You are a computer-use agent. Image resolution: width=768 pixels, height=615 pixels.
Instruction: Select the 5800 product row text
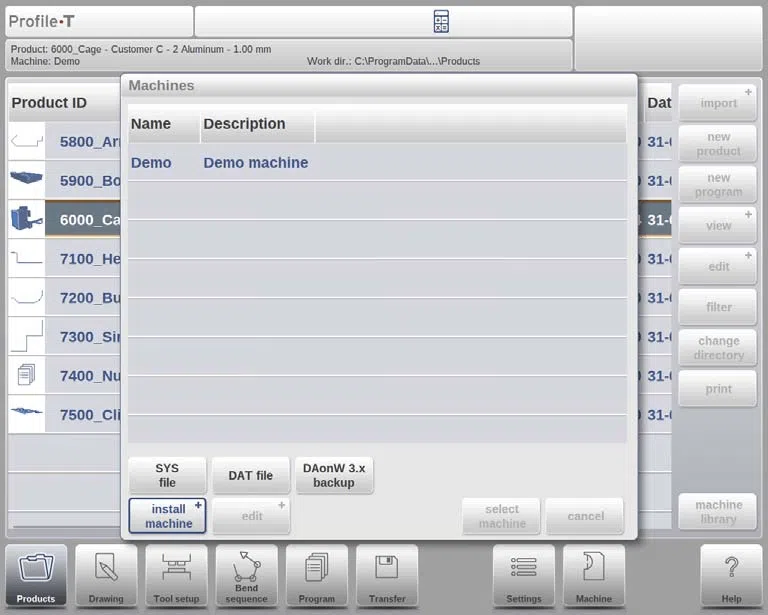(x=90, y=142)
